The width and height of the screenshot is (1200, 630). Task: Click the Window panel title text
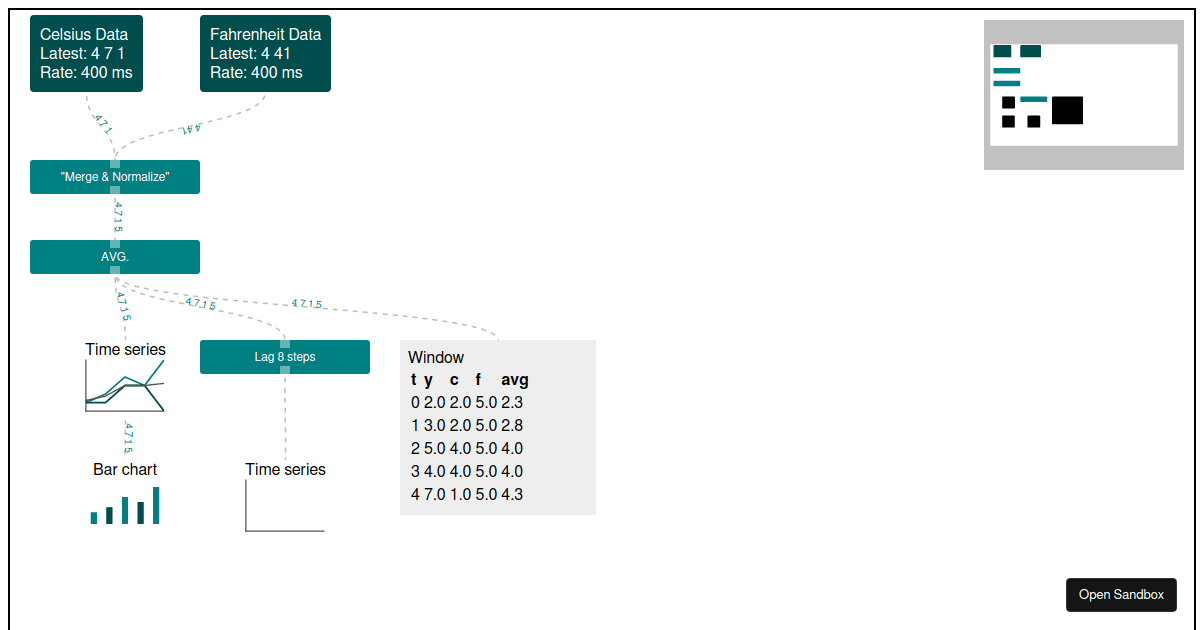tap(435, 357)
